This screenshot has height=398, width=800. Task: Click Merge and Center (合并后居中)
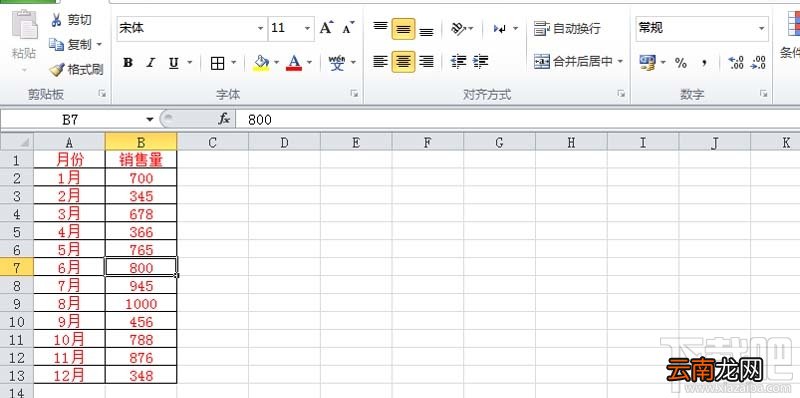click(573, 62)
